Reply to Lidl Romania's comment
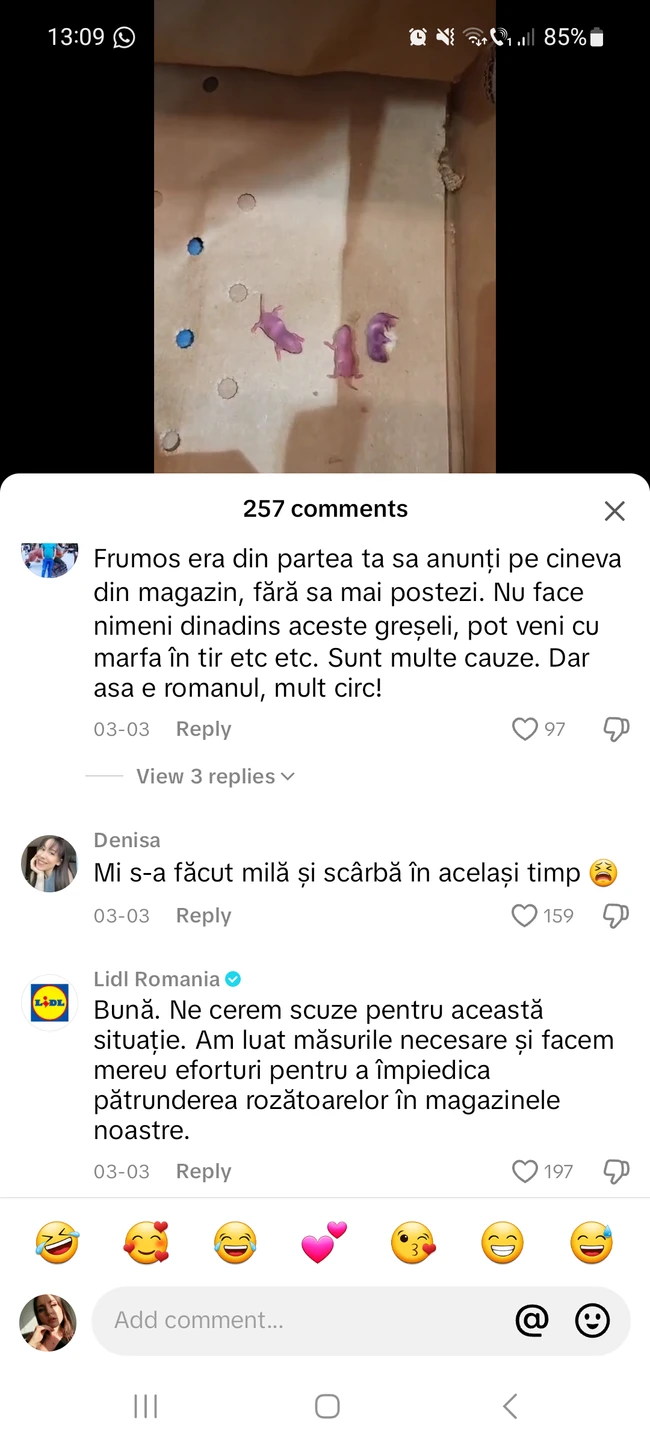The height and width of the screenshot is (1444, 650). 203,1171
